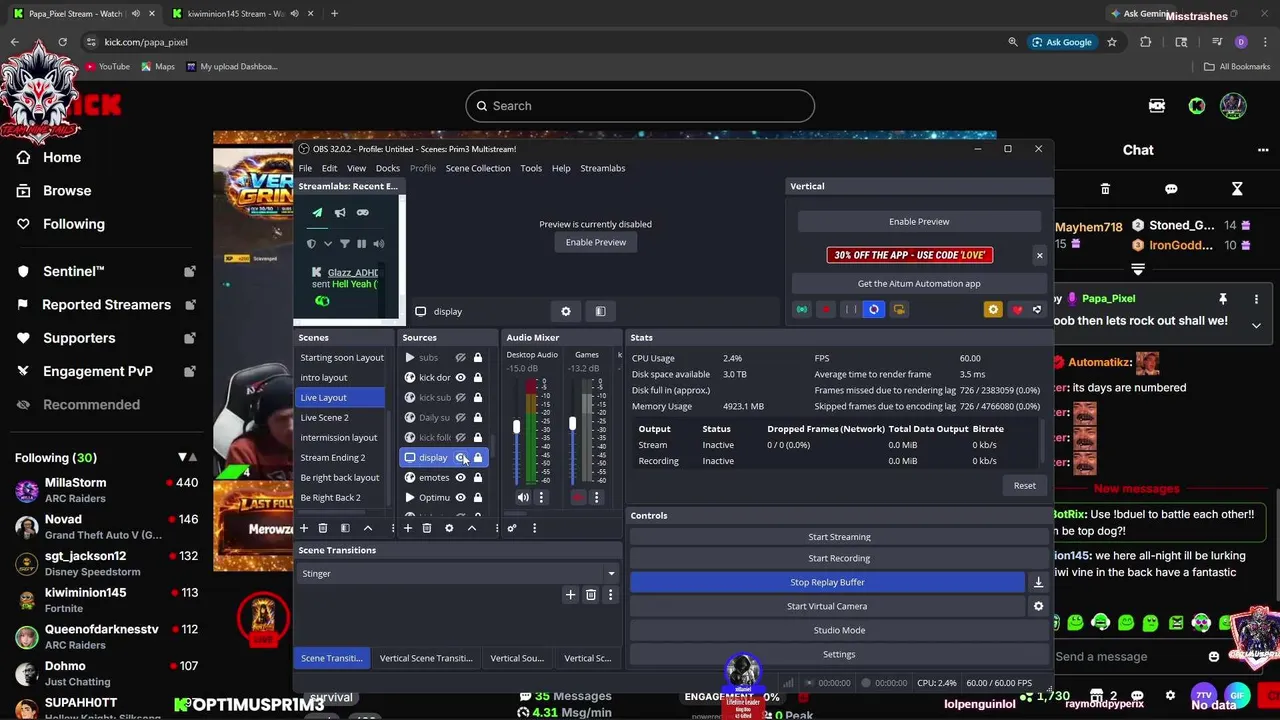
Task: Move selected scene up with arrow
Action: coord(367,528)
